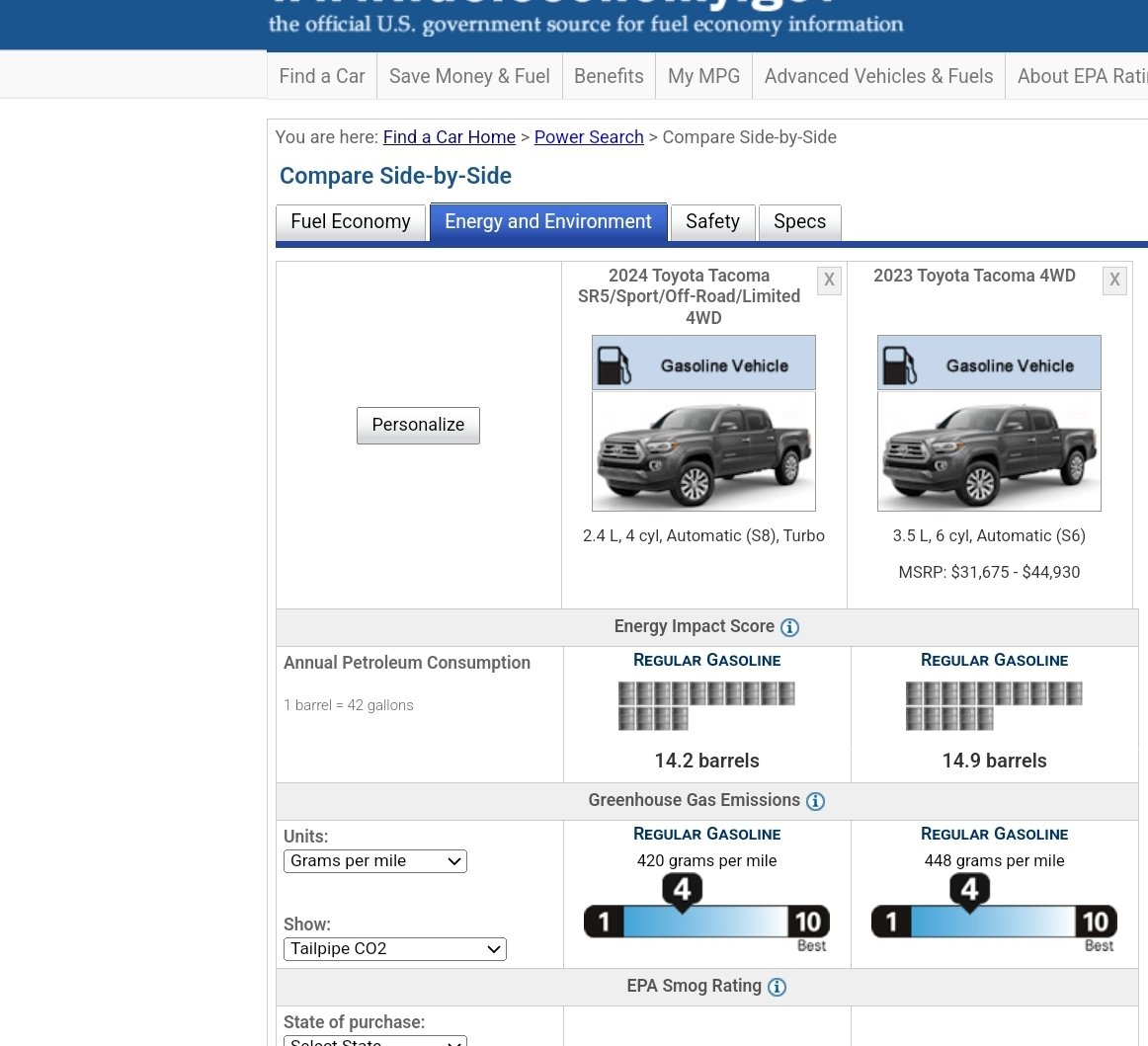Open the Show dropdown set to Tailpipe CO2

point(394,948)
